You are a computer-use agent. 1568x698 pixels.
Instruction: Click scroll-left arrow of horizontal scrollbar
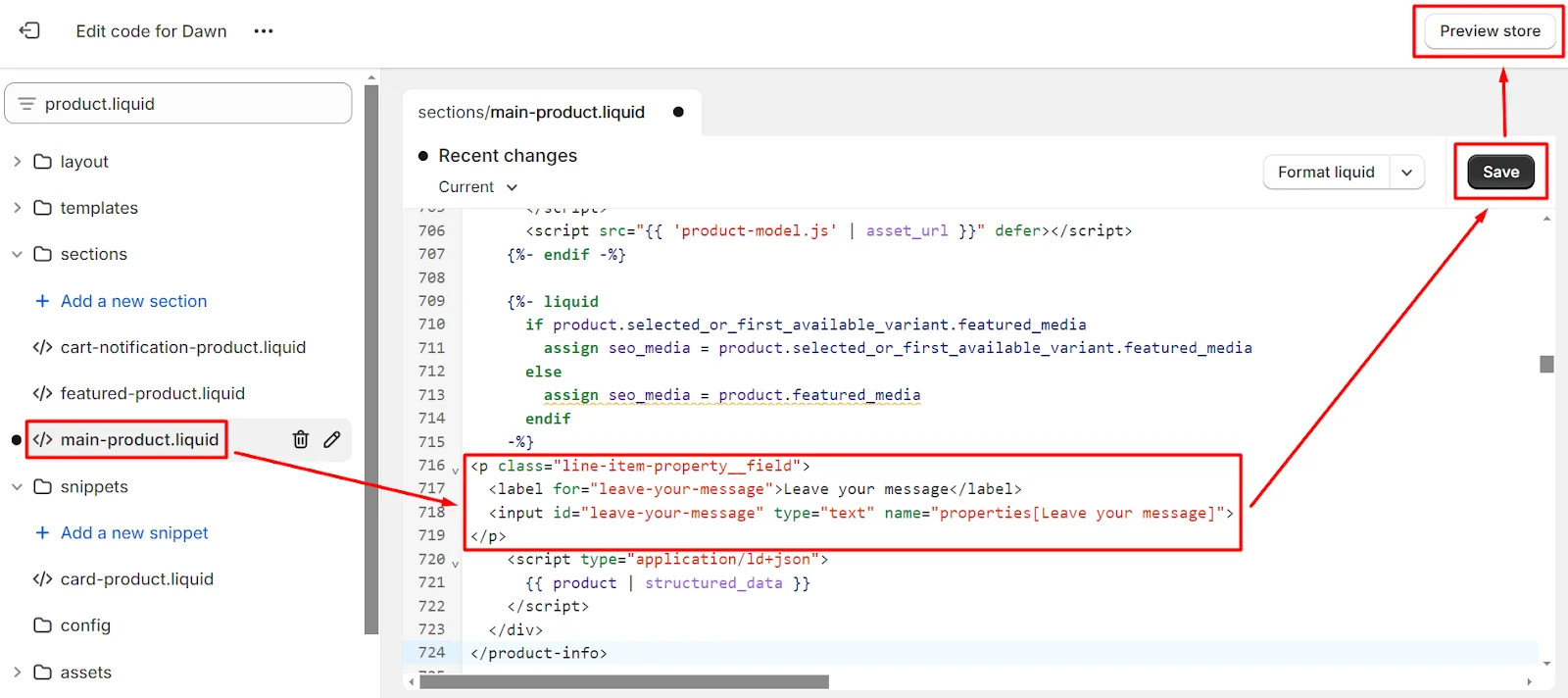click(x=411, y=682)
